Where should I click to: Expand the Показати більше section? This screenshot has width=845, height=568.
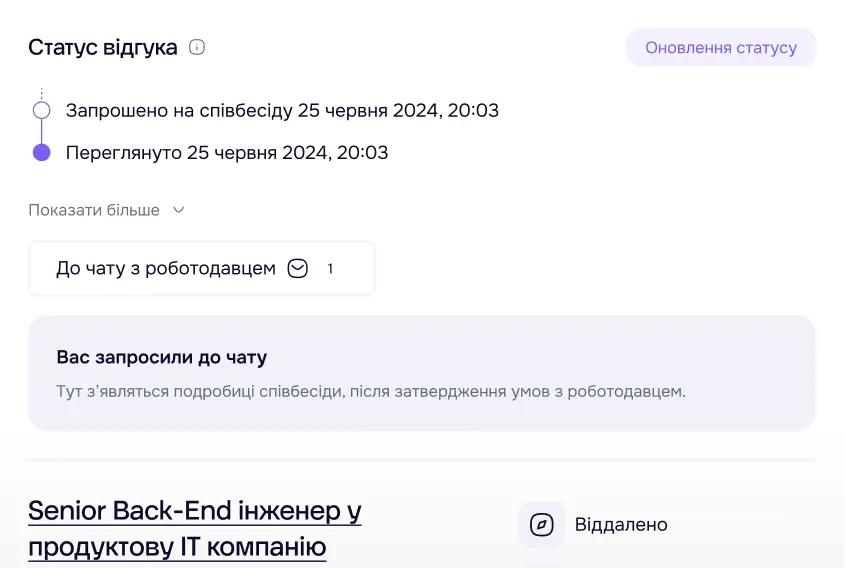107,210
